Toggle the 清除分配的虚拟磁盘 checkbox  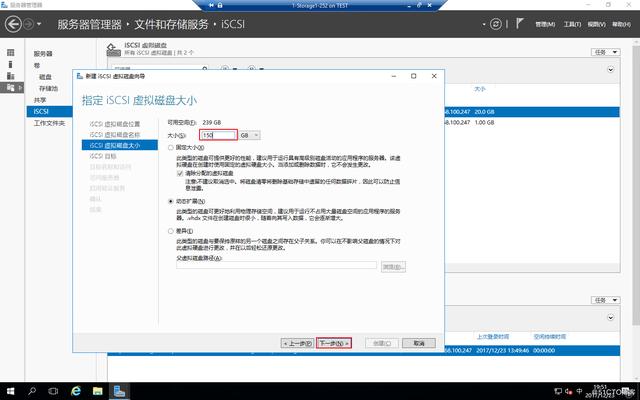click(x=180, y=173)
